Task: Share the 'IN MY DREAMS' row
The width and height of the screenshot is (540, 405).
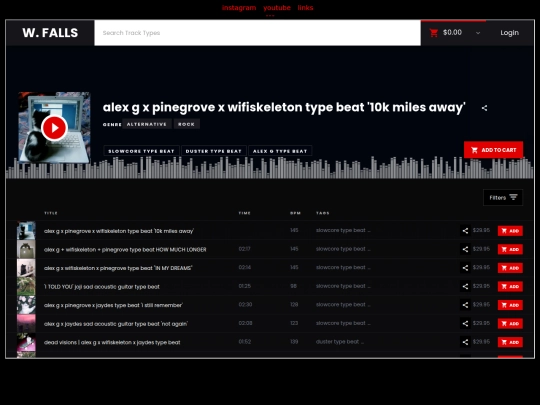Action: pyautogui.click(x=465, y=268)
